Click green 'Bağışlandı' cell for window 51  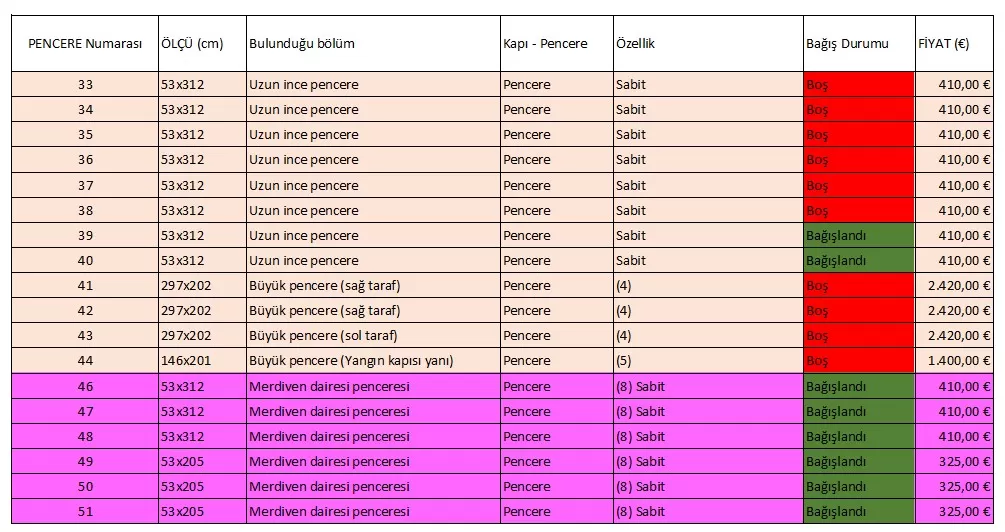[858, 512]
